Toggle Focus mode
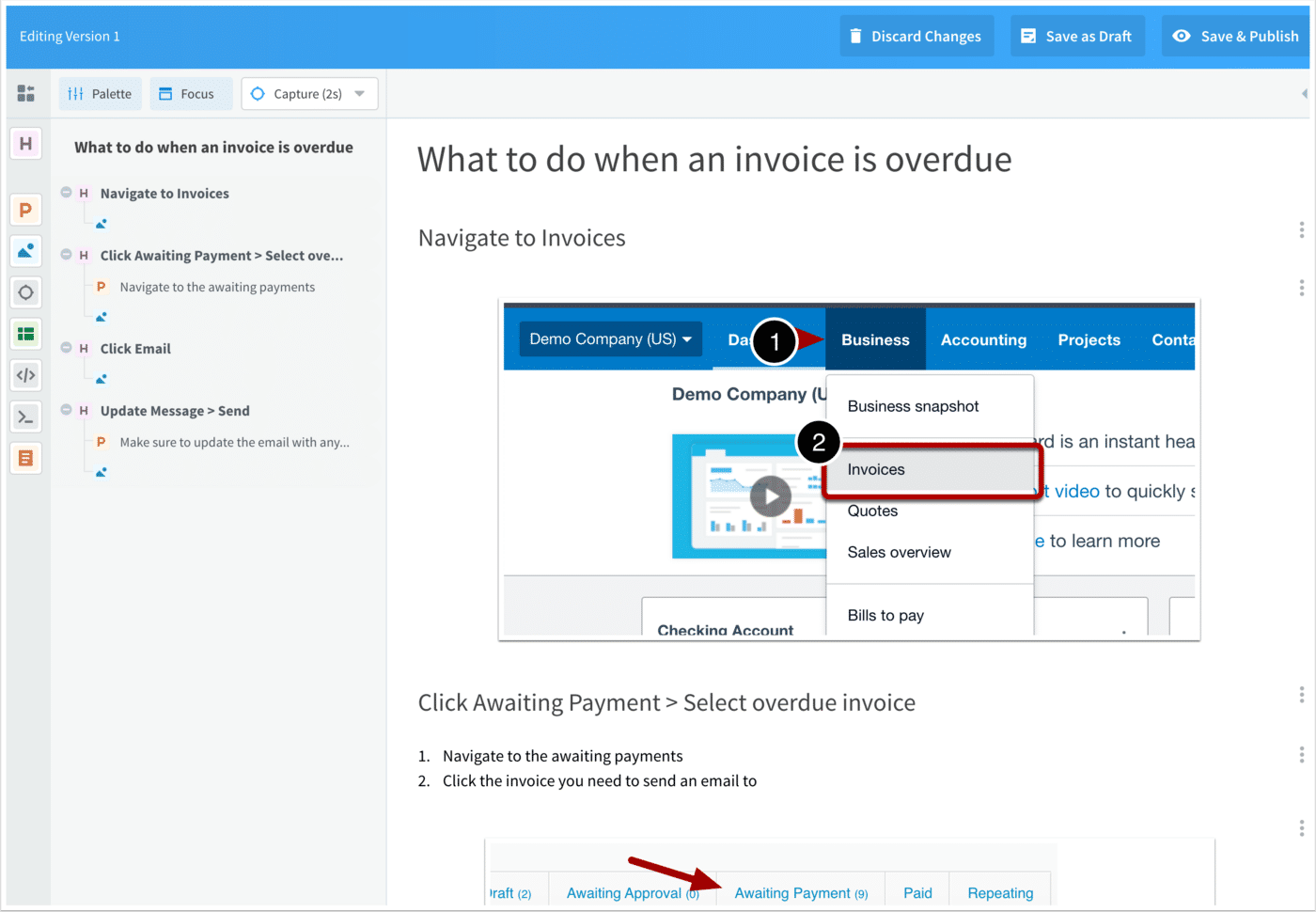 click(191, 93)
